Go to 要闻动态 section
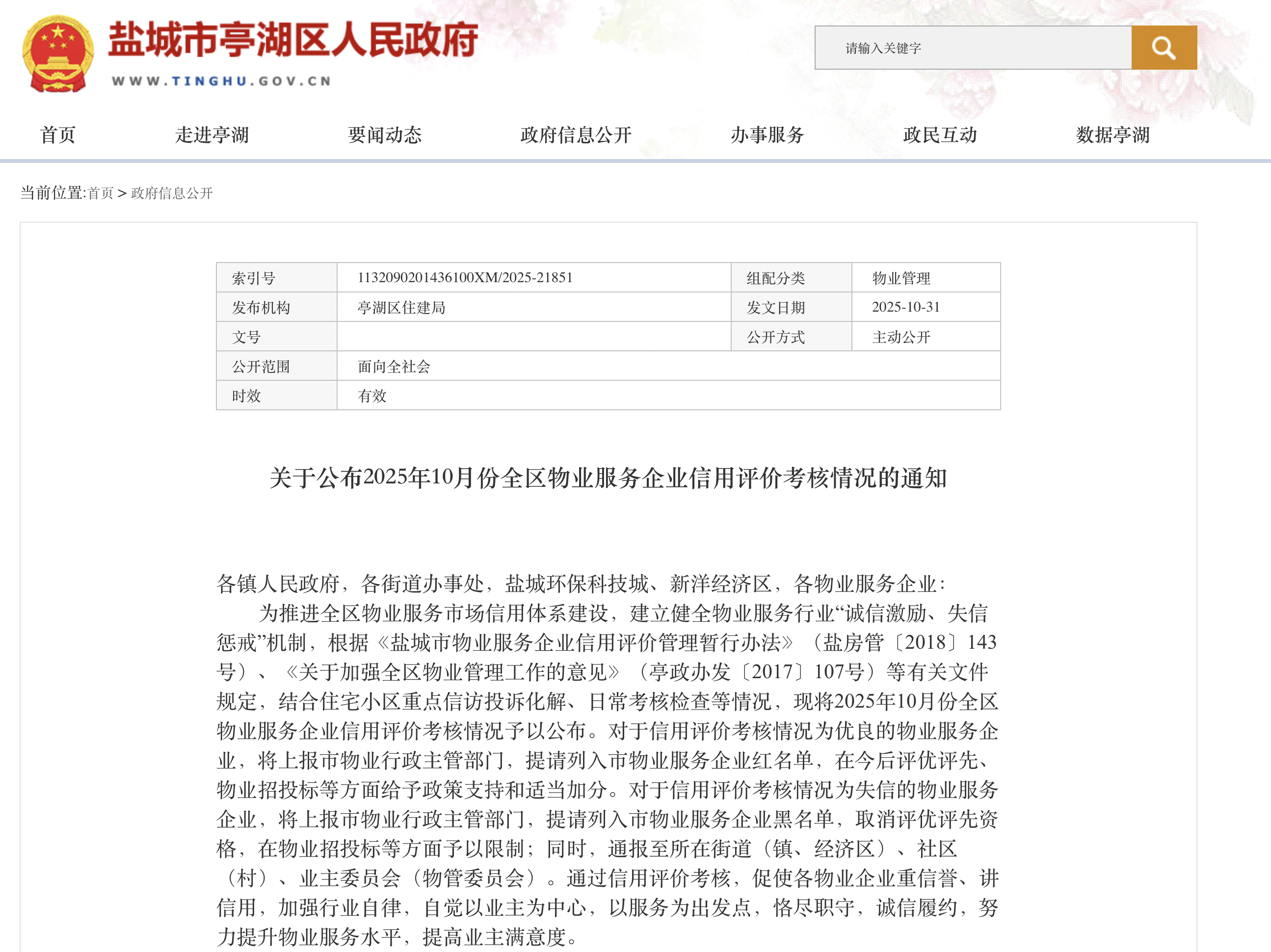This screenshot has height=952, width=1271. (385, 135)
